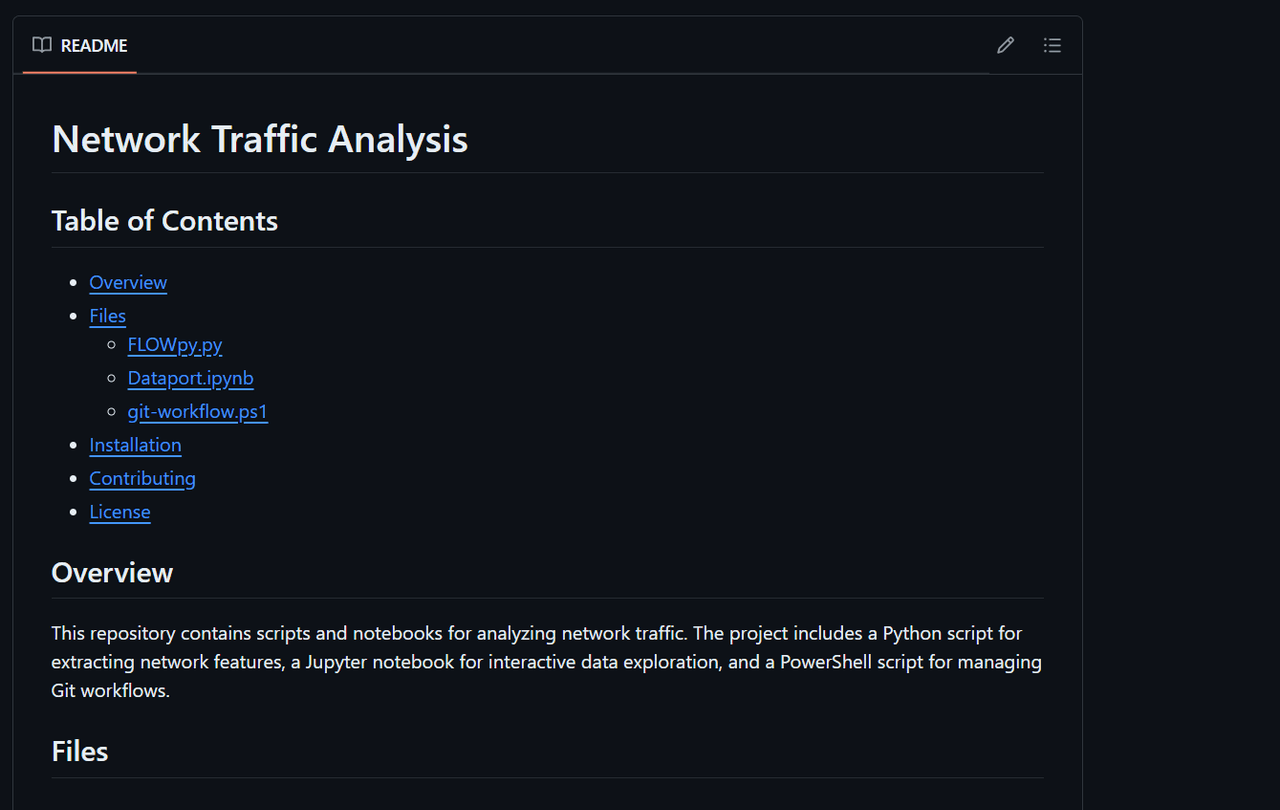Screen dimensions: 1280x810
Task: Click the Files section heading at the bottom
Action: 80,752
